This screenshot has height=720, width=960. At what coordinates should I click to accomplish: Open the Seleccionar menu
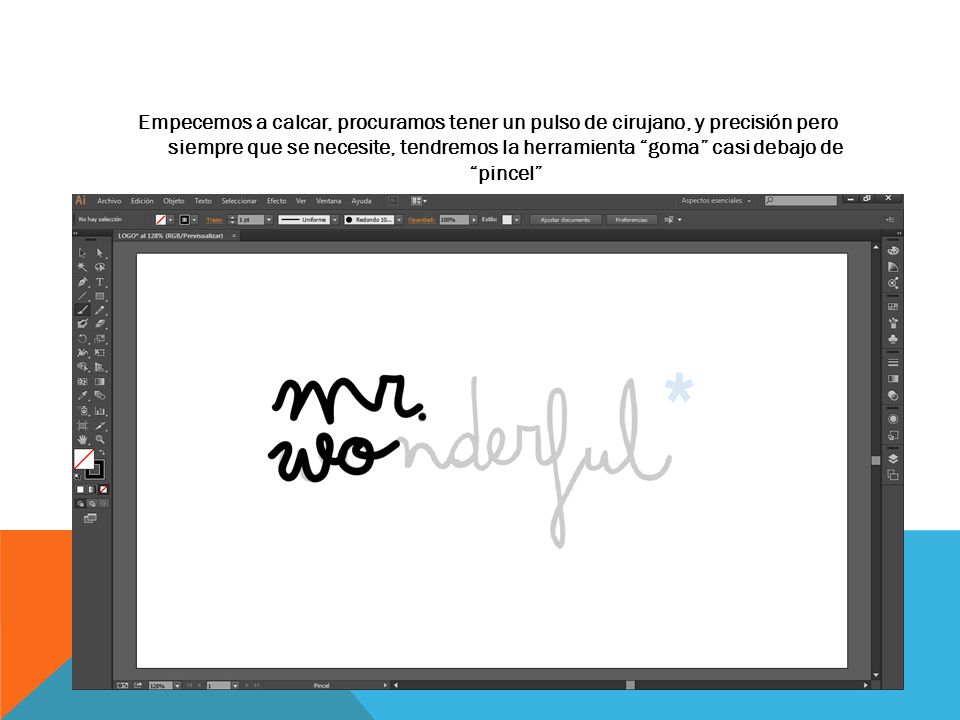[239, 201]
